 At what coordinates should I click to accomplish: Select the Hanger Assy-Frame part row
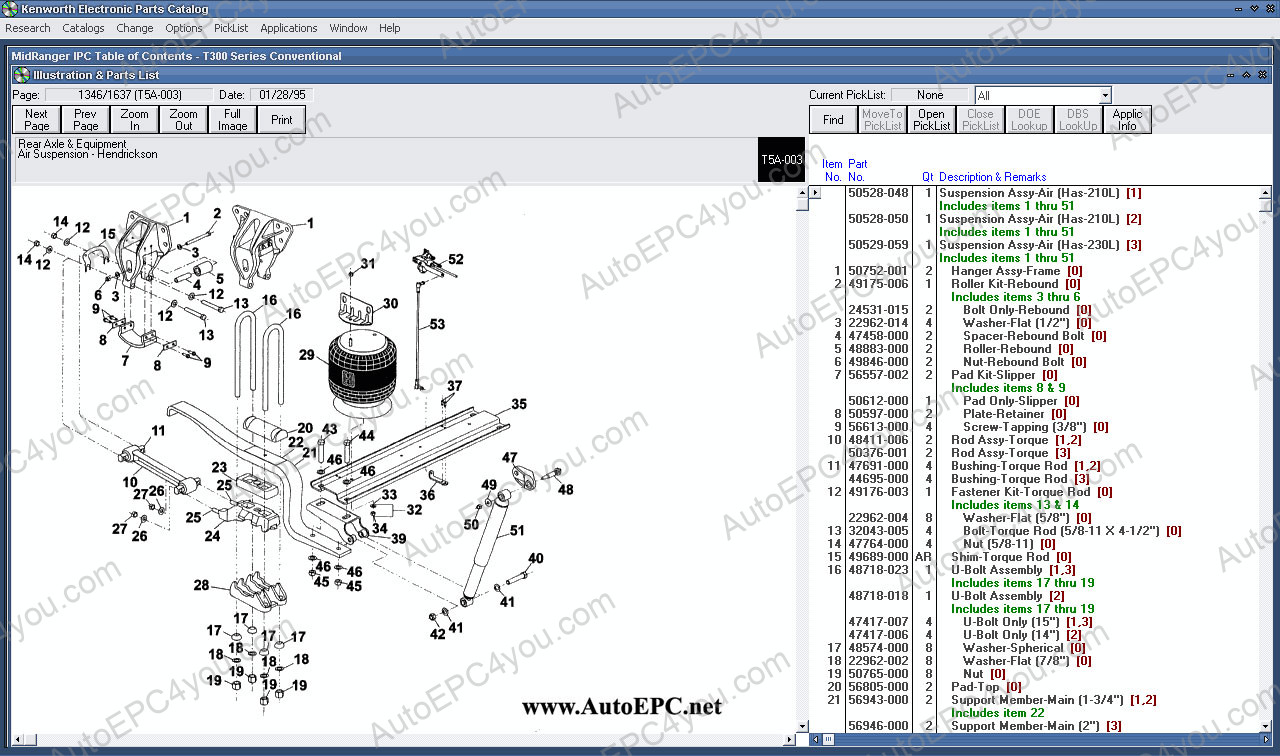pos(1005,271)
